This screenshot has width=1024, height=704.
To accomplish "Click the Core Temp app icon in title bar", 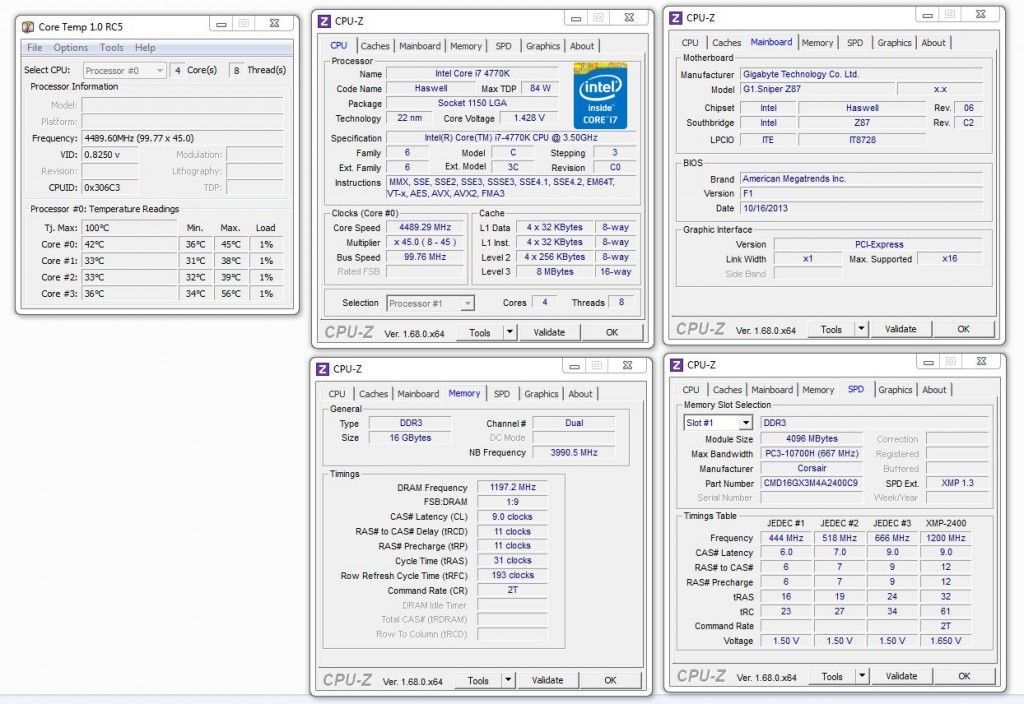I will [28, 27].
